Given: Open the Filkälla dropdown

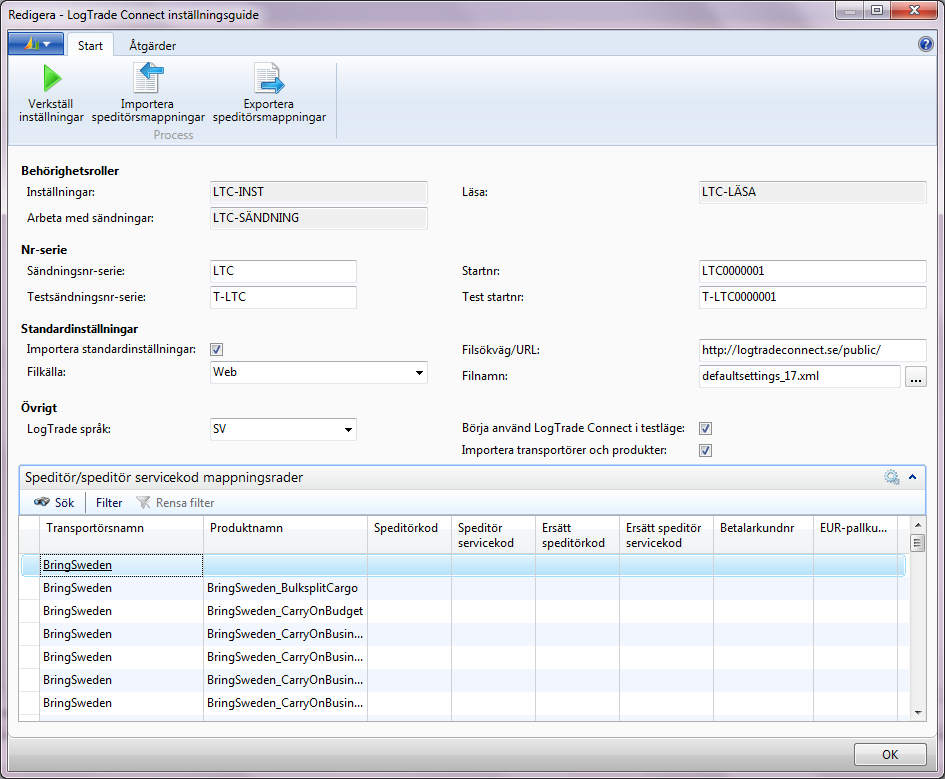Looking at the screenshot, I should point(419,372).
